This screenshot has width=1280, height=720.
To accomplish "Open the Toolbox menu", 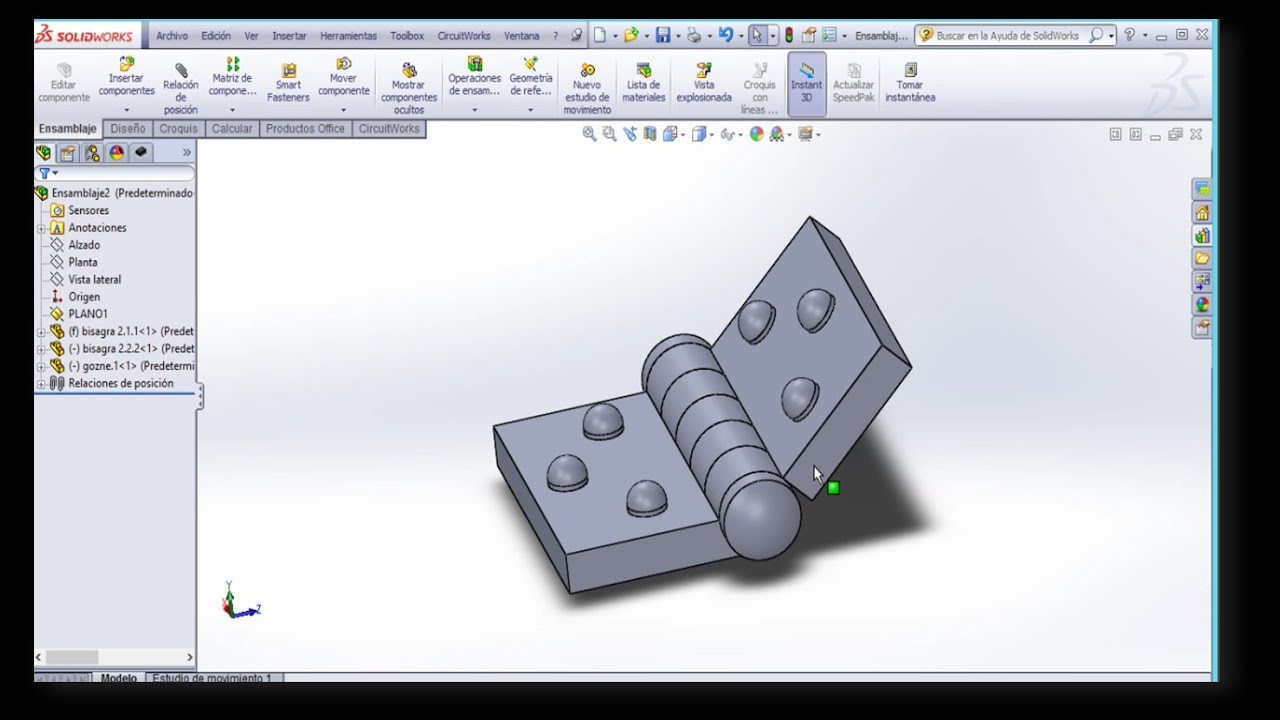I will (407, 36).
